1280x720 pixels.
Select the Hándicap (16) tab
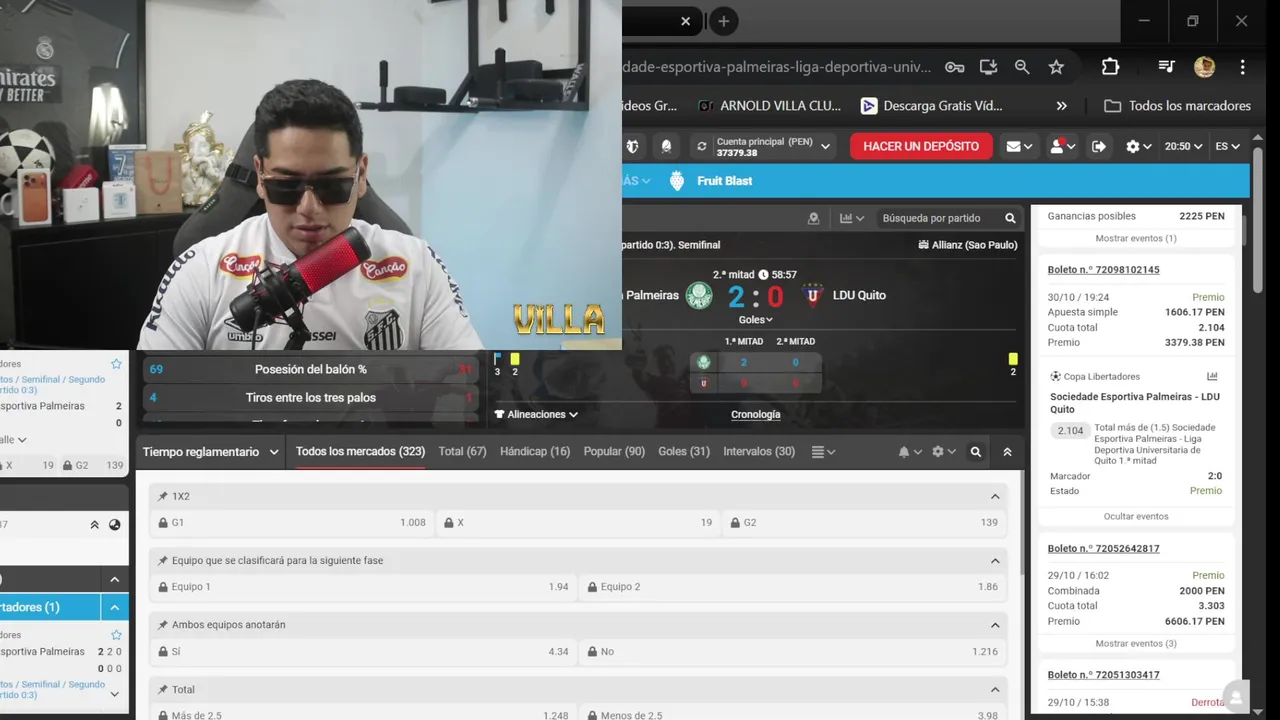535,452
